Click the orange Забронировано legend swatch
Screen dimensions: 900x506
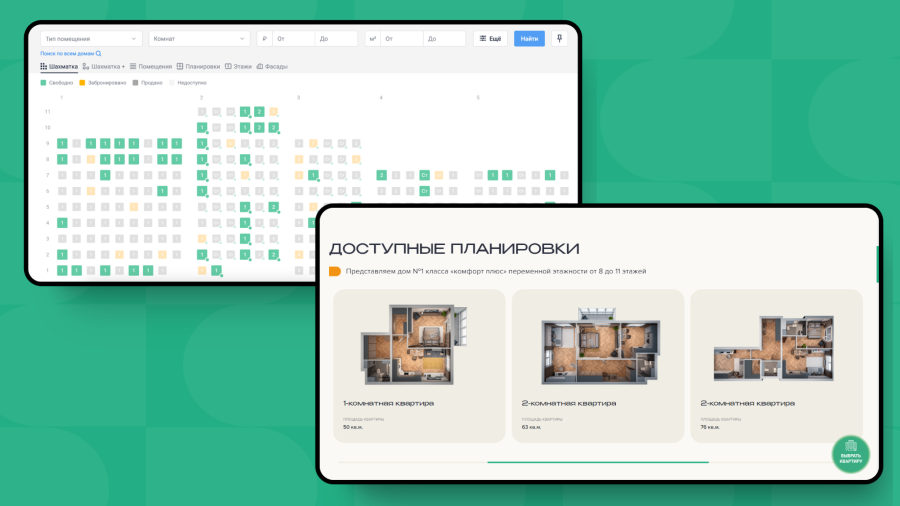click(82, 83)
